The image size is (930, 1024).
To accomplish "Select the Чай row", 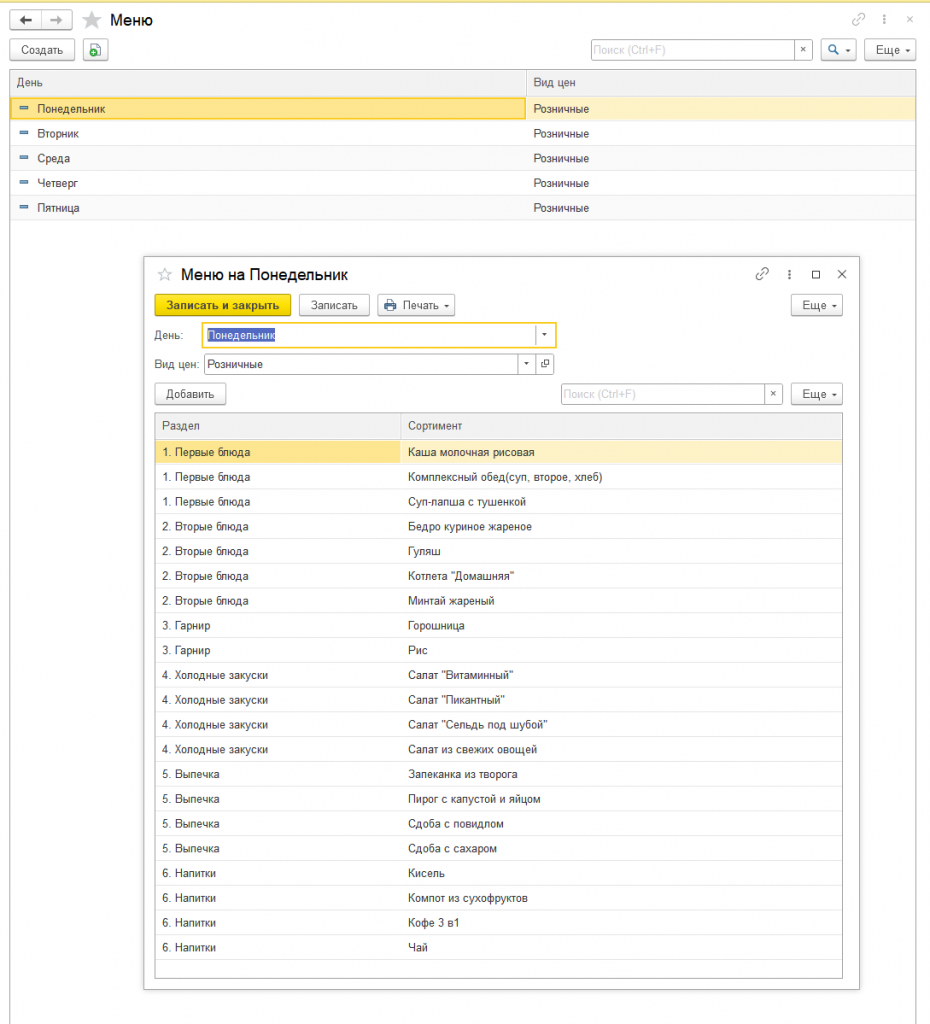I will coord(498,948).
